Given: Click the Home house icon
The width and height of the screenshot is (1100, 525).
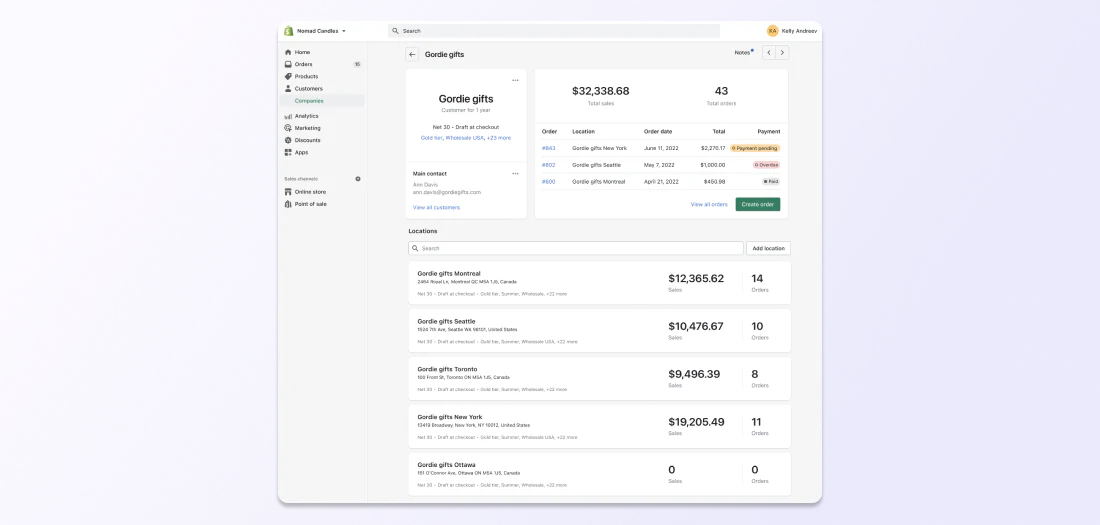Looking at the screenshot, I should pyautogui.click(x=288, y=52).
